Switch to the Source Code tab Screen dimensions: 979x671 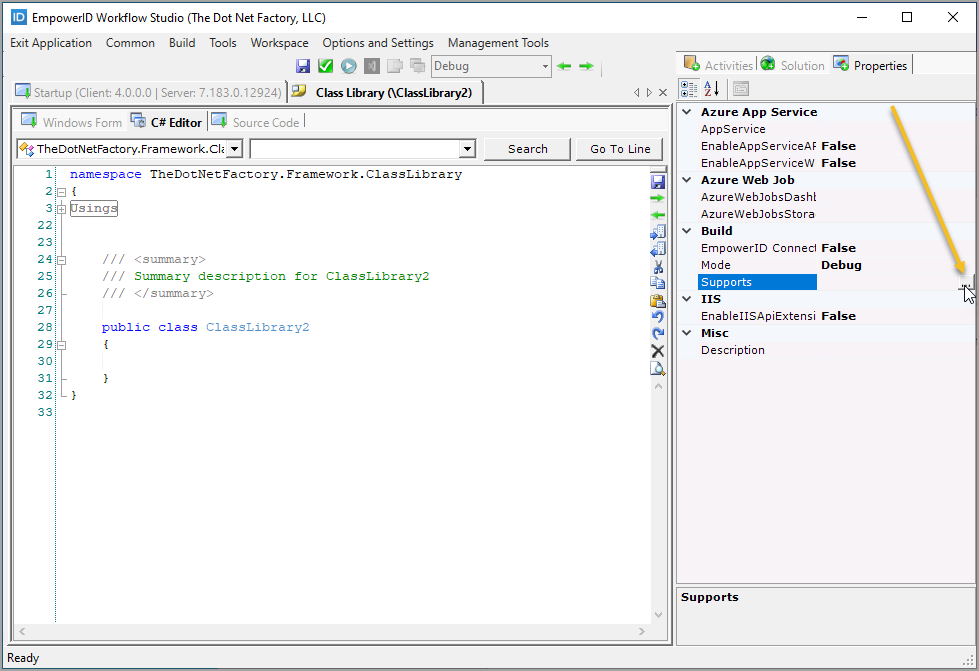pos(265,122)
